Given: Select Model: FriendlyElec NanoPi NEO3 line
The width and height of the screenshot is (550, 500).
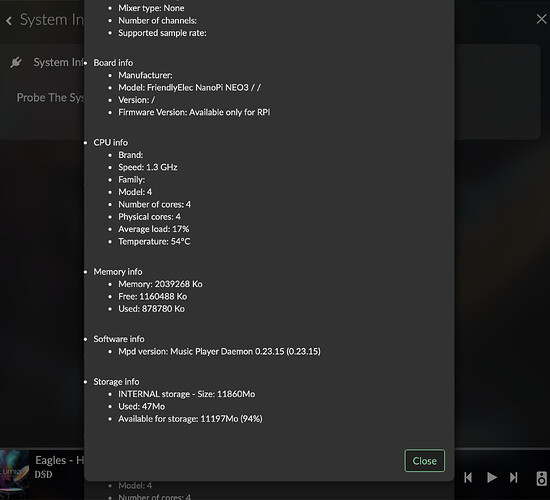Looking at the screenshot, I should coord(189,87).
